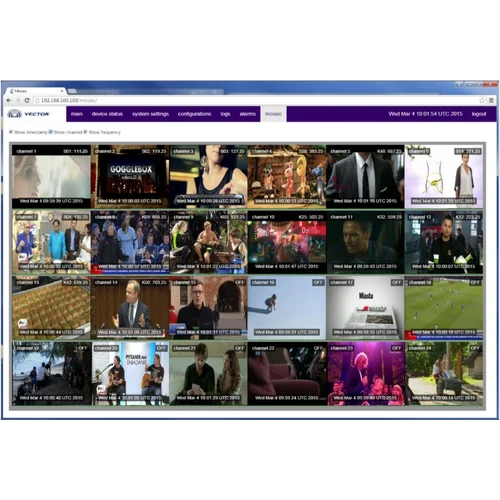Open the system settings menu item
The height and width of the screenshot is (500, 500).
point(150,114)
